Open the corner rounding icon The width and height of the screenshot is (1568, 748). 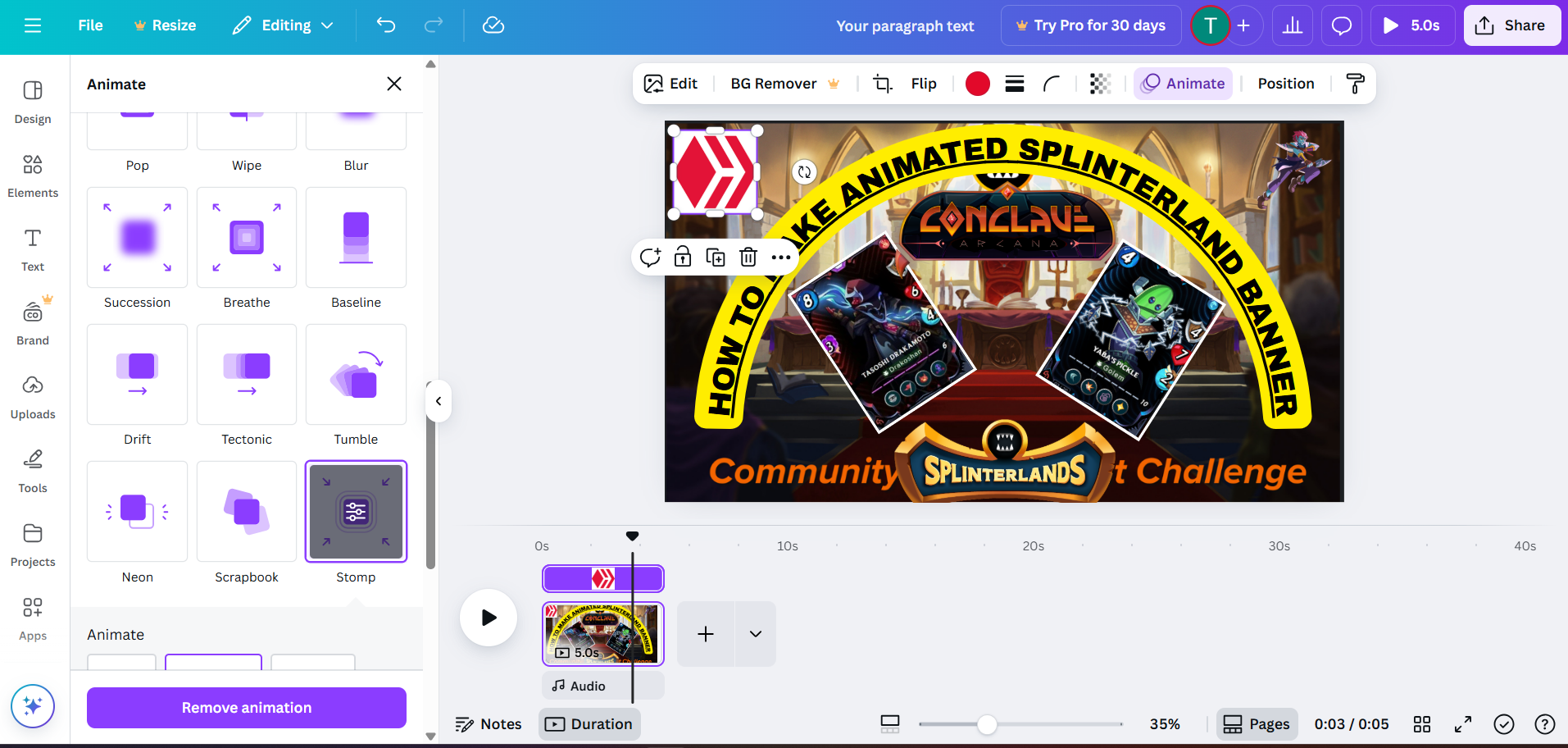tap(1052, 84)
